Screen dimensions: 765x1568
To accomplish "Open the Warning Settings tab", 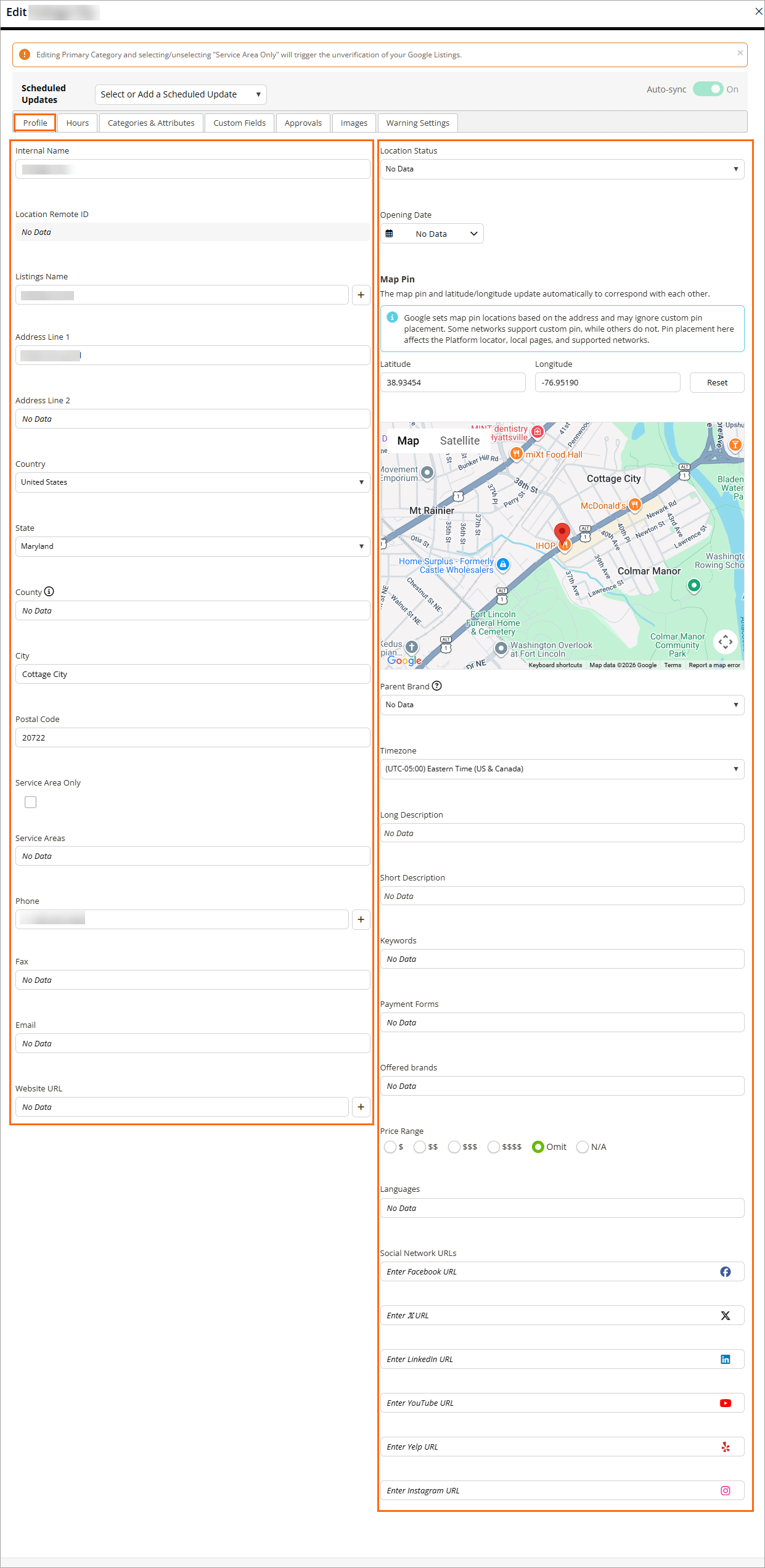I will 418,123.
